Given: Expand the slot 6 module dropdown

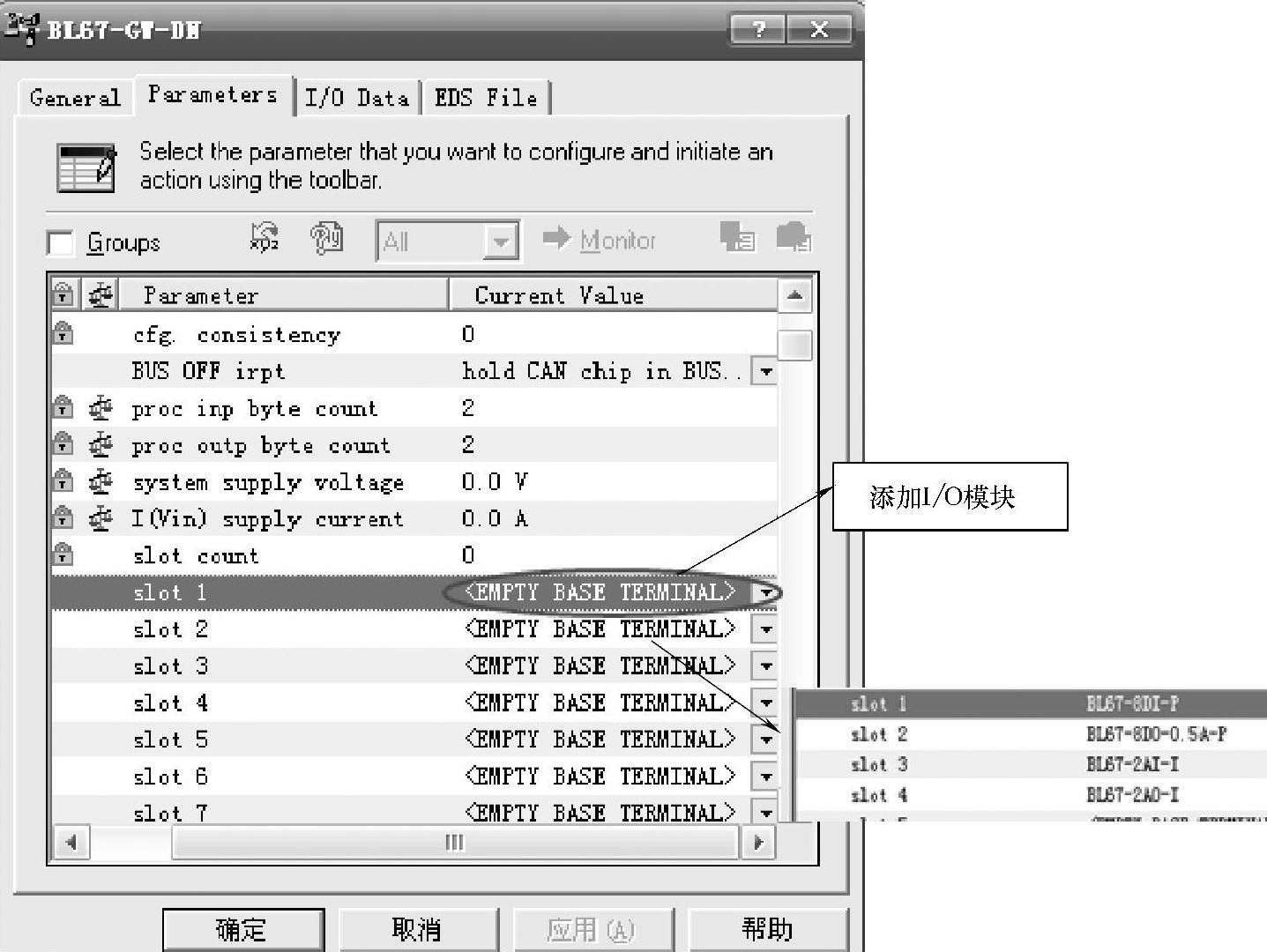Looking at the screenshot, I should pyautogui.click(x=764, y=777).
